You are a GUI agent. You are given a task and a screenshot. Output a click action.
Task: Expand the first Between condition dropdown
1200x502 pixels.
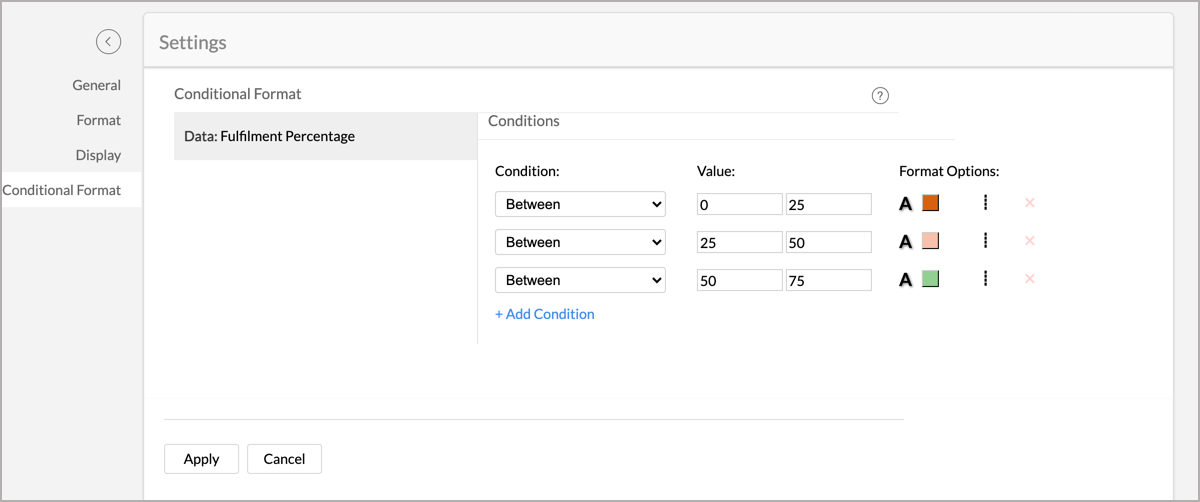[x=580, y=204]
